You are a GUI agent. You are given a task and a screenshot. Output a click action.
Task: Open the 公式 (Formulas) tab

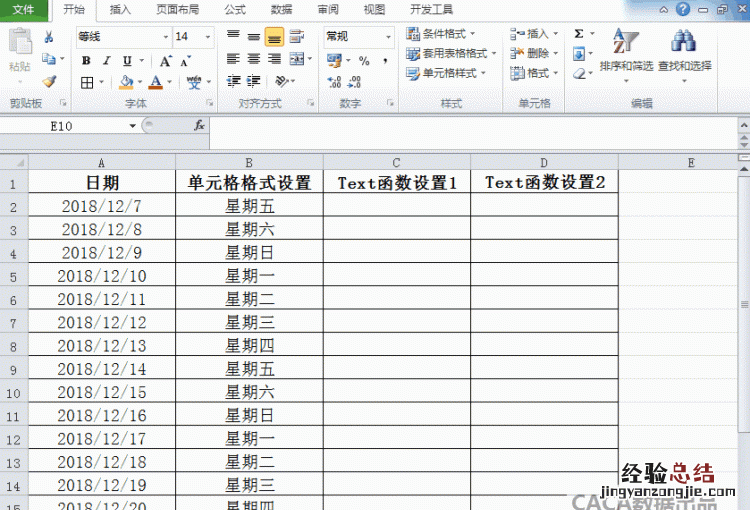pyautogui.click(x=235, y=10)
